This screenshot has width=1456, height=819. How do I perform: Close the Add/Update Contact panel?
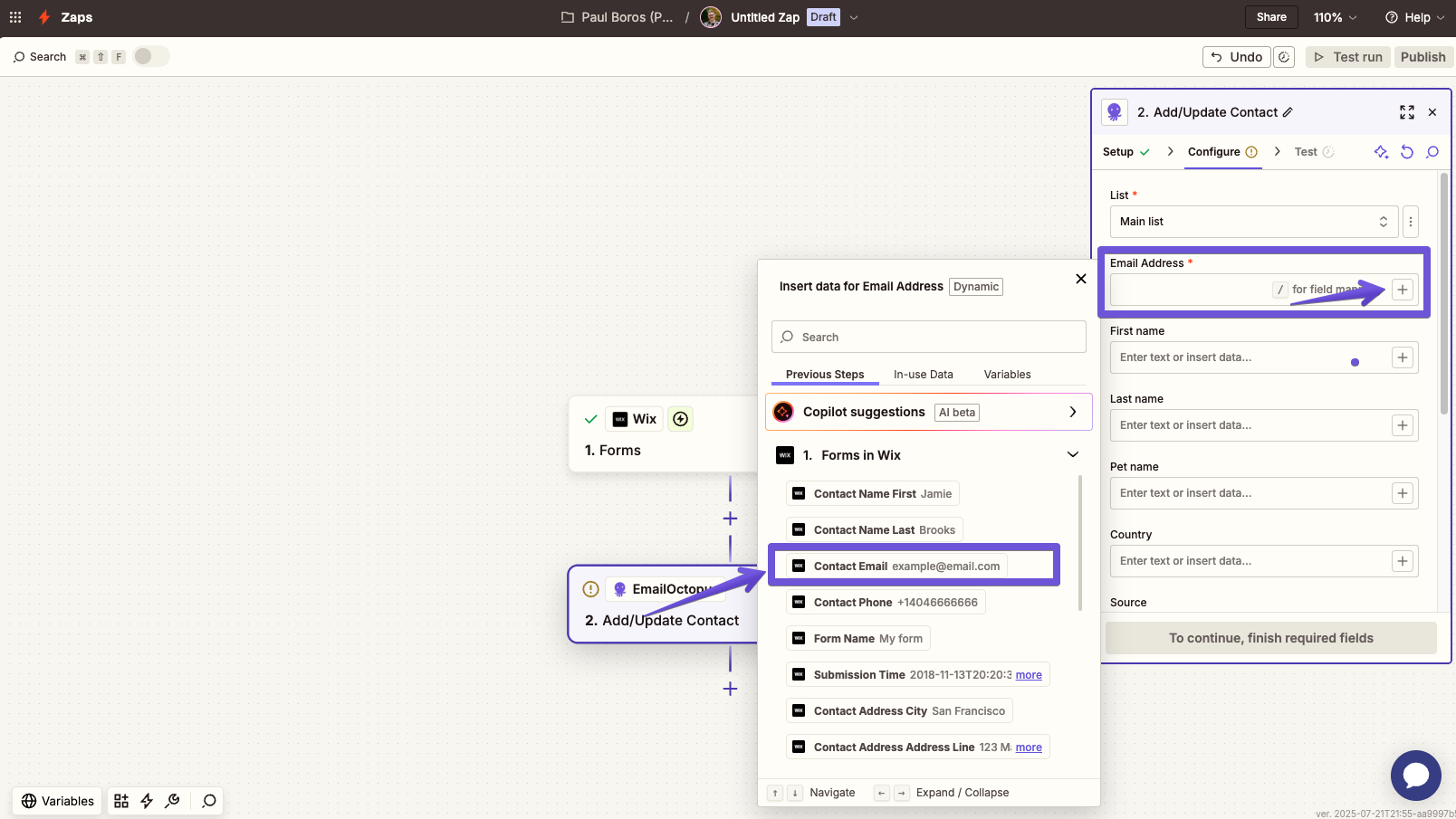click(x=1432, y=112)
